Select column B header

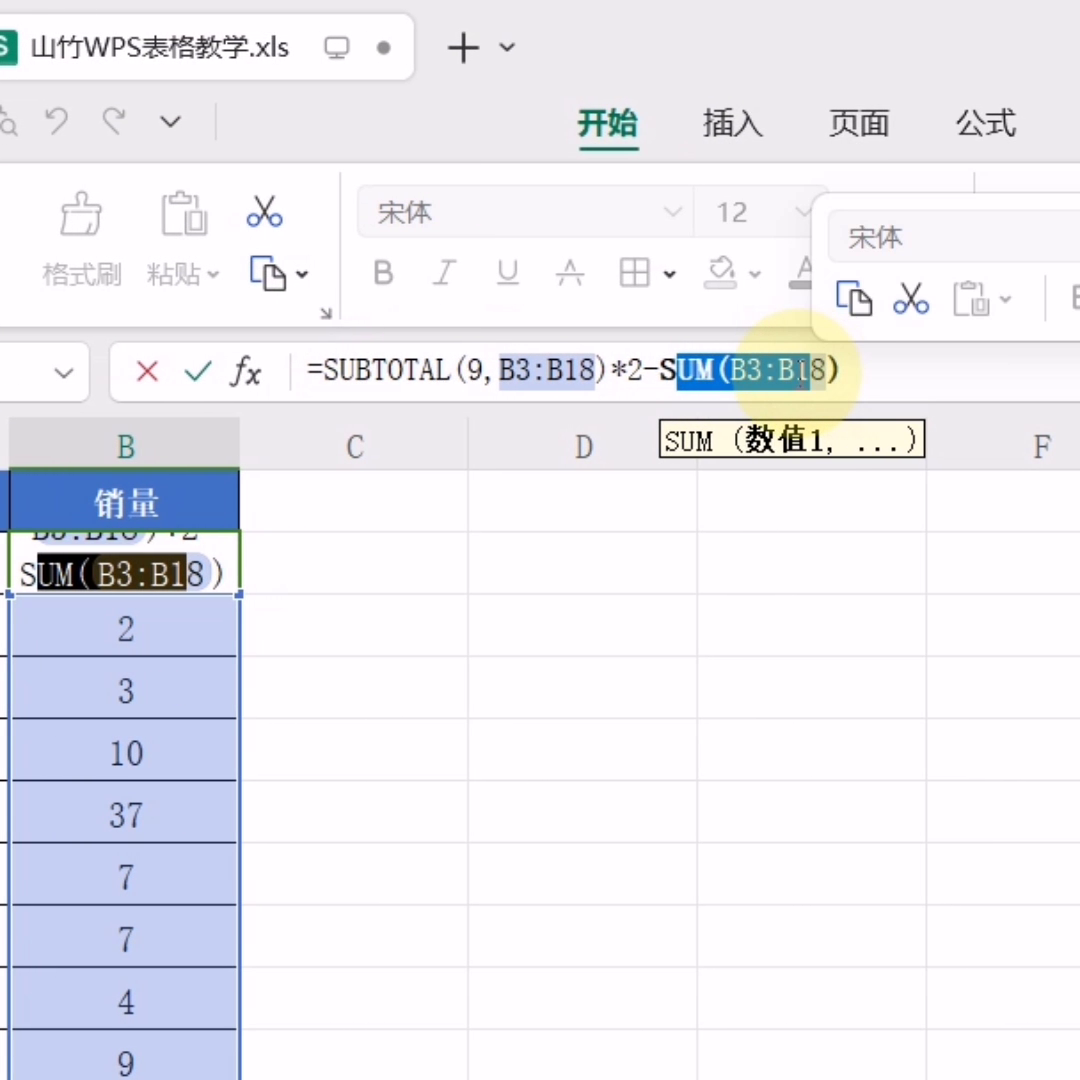[x=125, y=444]
